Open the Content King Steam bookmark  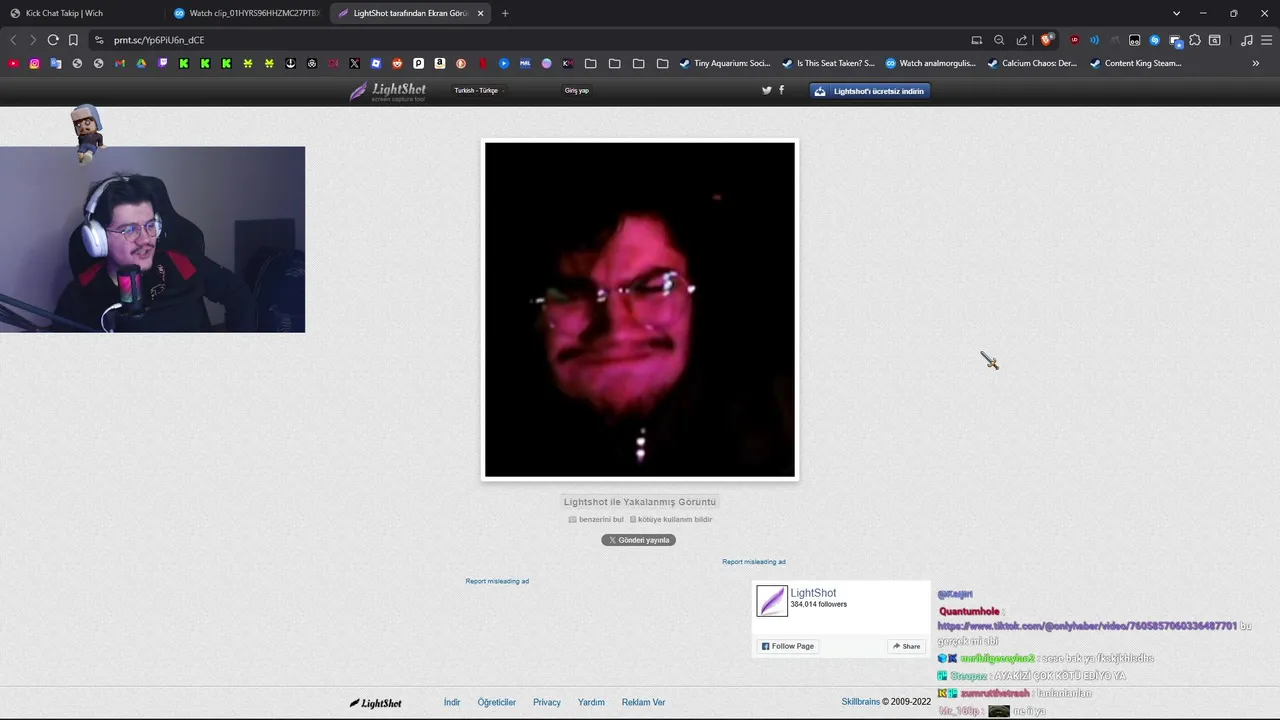1135,63
